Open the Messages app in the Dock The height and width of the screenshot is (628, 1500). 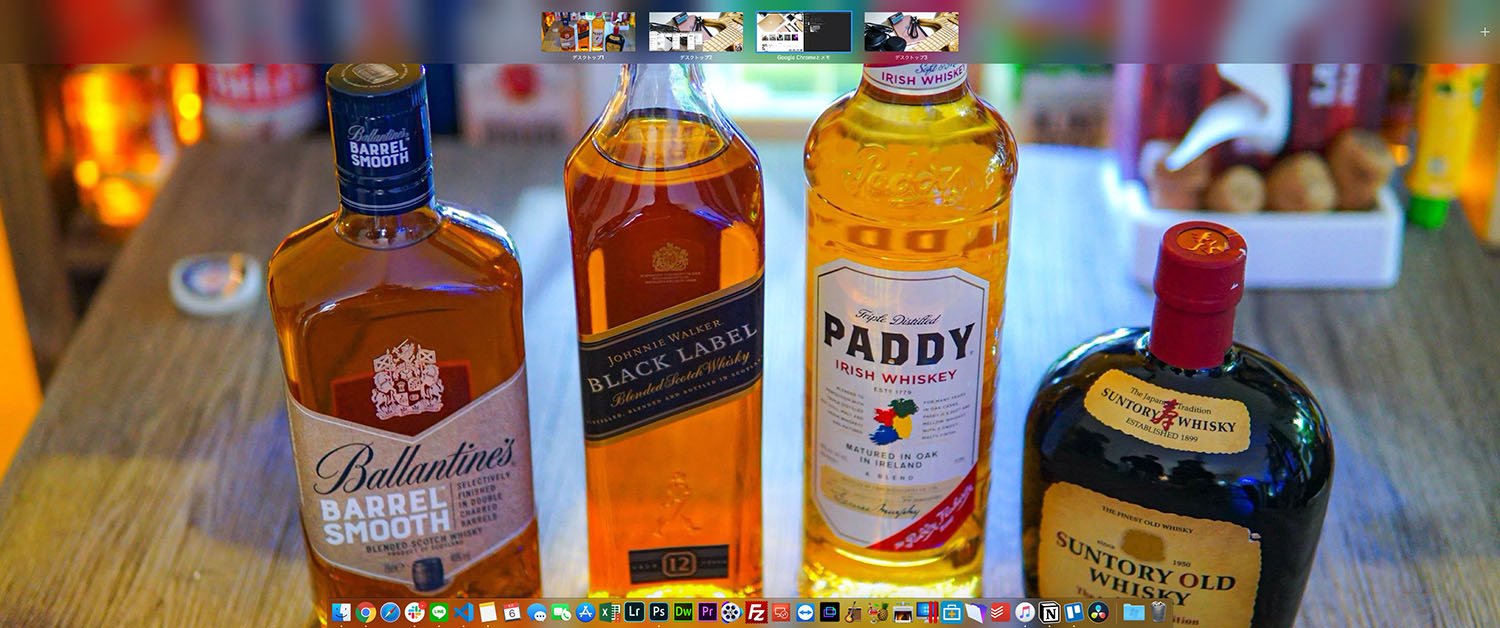tap(537, 612)
